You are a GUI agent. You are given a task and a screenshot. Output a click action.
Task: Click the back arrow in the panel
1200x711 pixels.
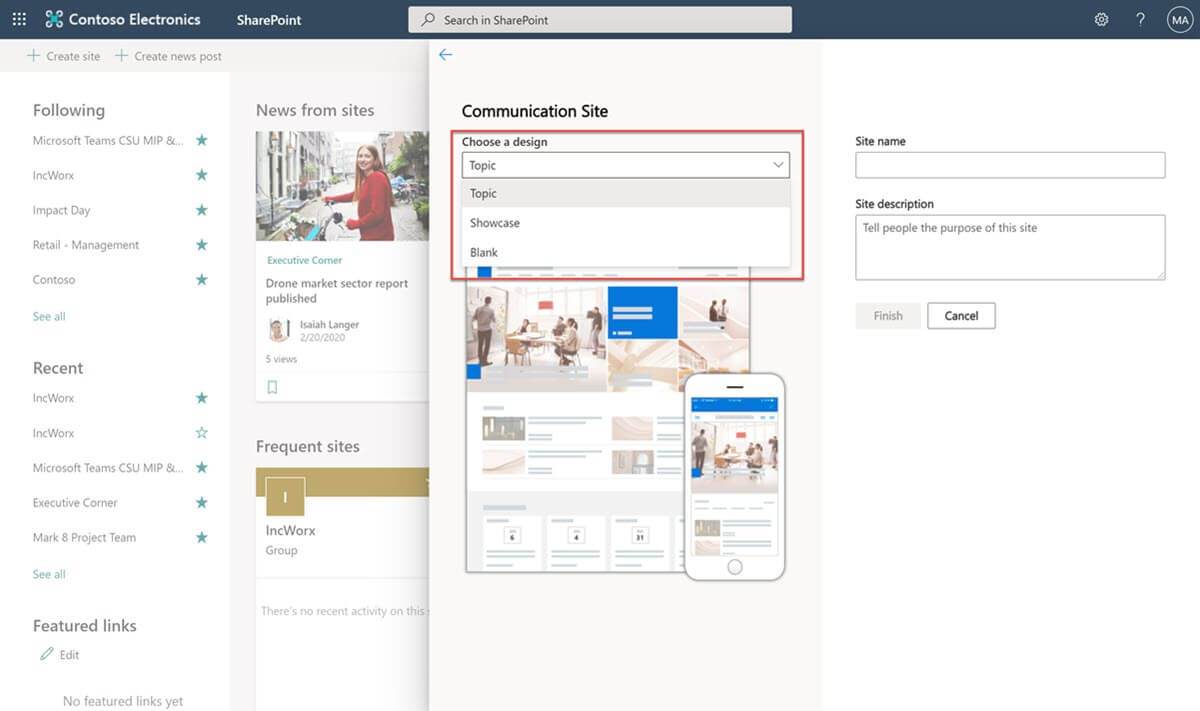click(x=445, y=55)
